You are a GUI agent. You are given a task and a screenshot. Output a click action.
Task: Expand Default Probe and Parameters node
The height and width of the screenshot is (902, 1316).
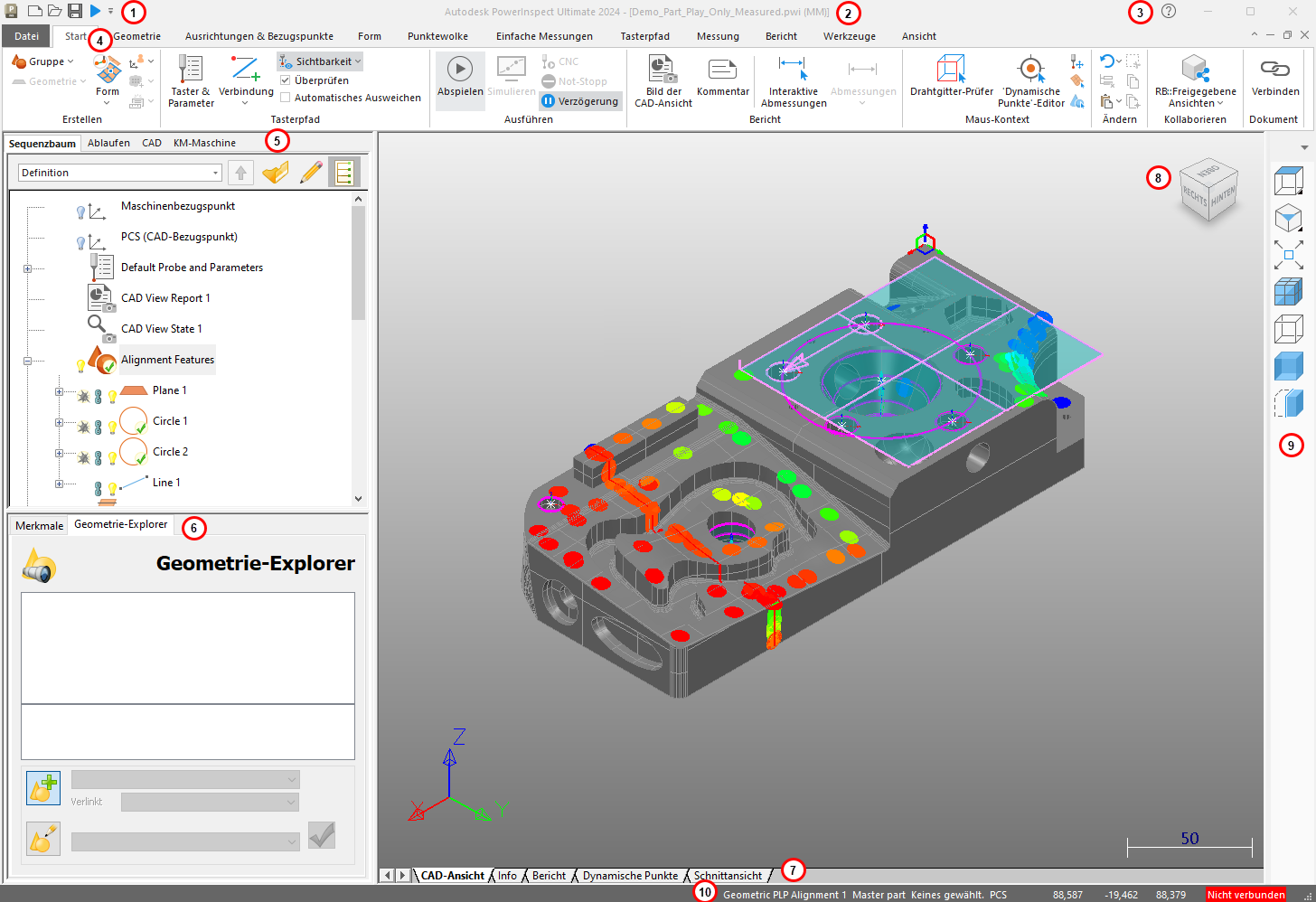27,268
